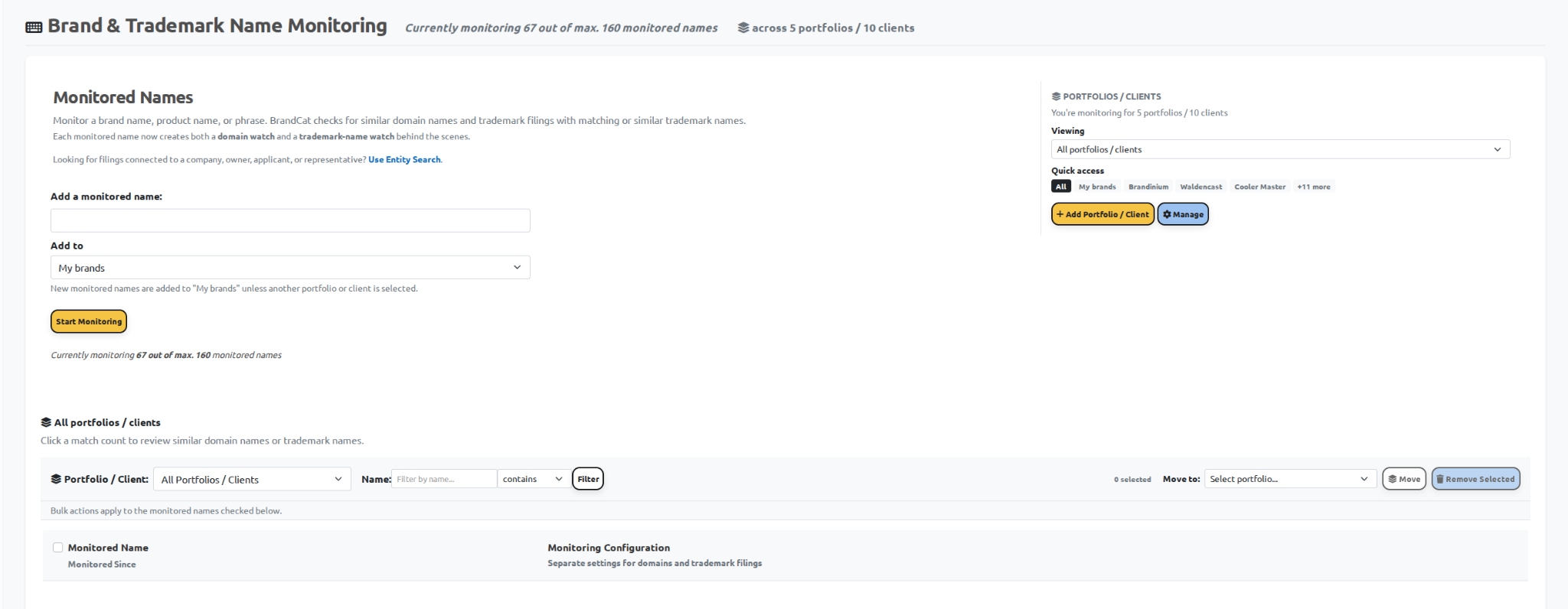
Task: Open the 'Select portfolio...' Move to dropdown
Action: coord(1290,479)
